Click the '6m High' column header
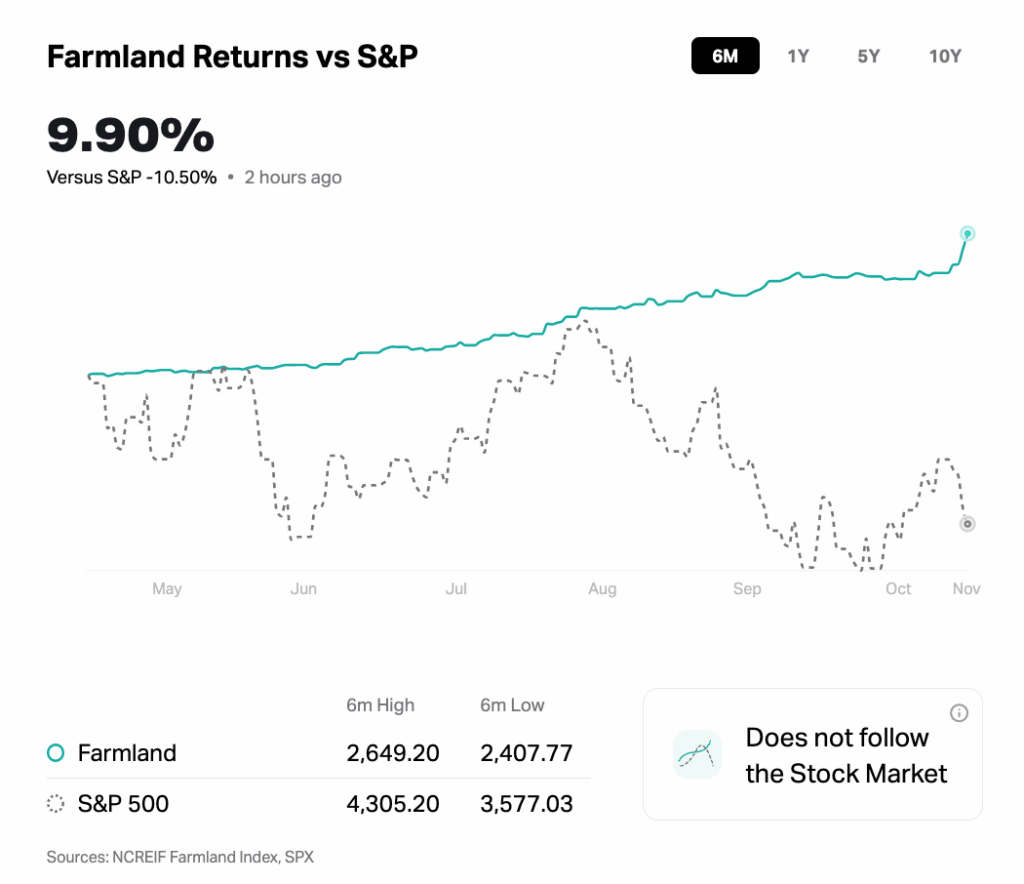The width and height of the screenshot is (1024, 884). pyautogui.click(x=379, y=705)
